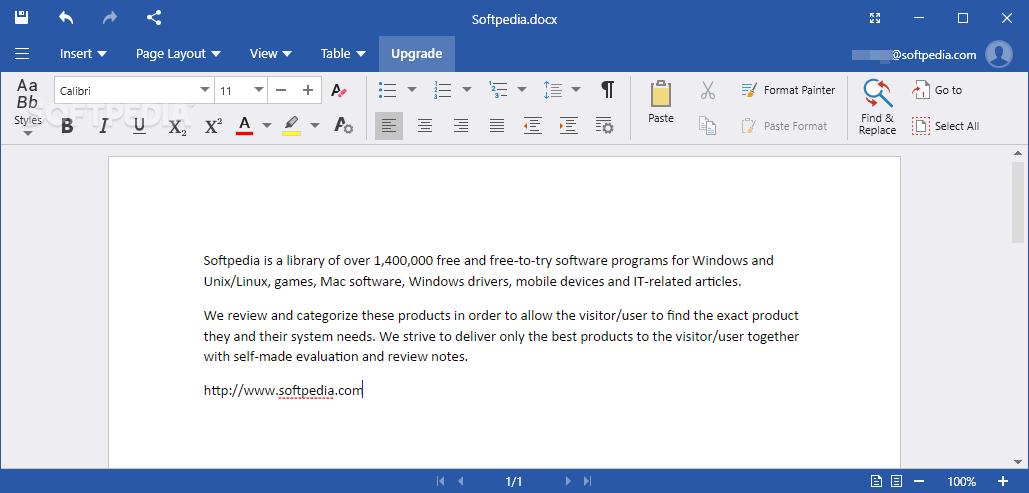This screenshot has width=1029, height=493.
Task: Cut selection with the scissors icon
Action: (x=707, y=90)
